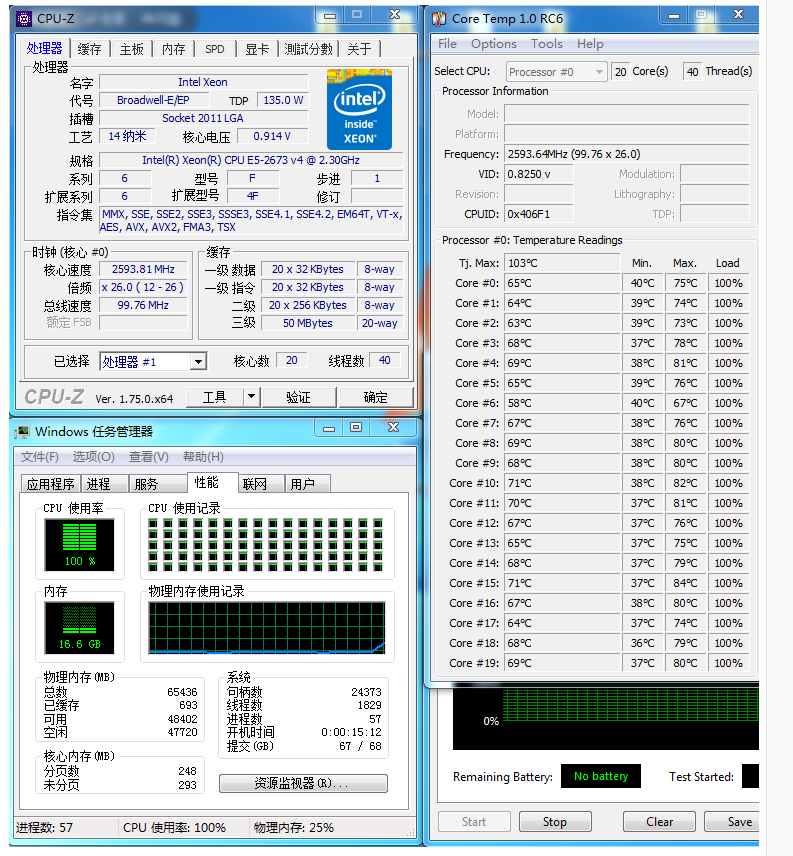Click the Core #19 temperature 69°C
This screenshot has width=793, height=856.
tap(562, 663)
